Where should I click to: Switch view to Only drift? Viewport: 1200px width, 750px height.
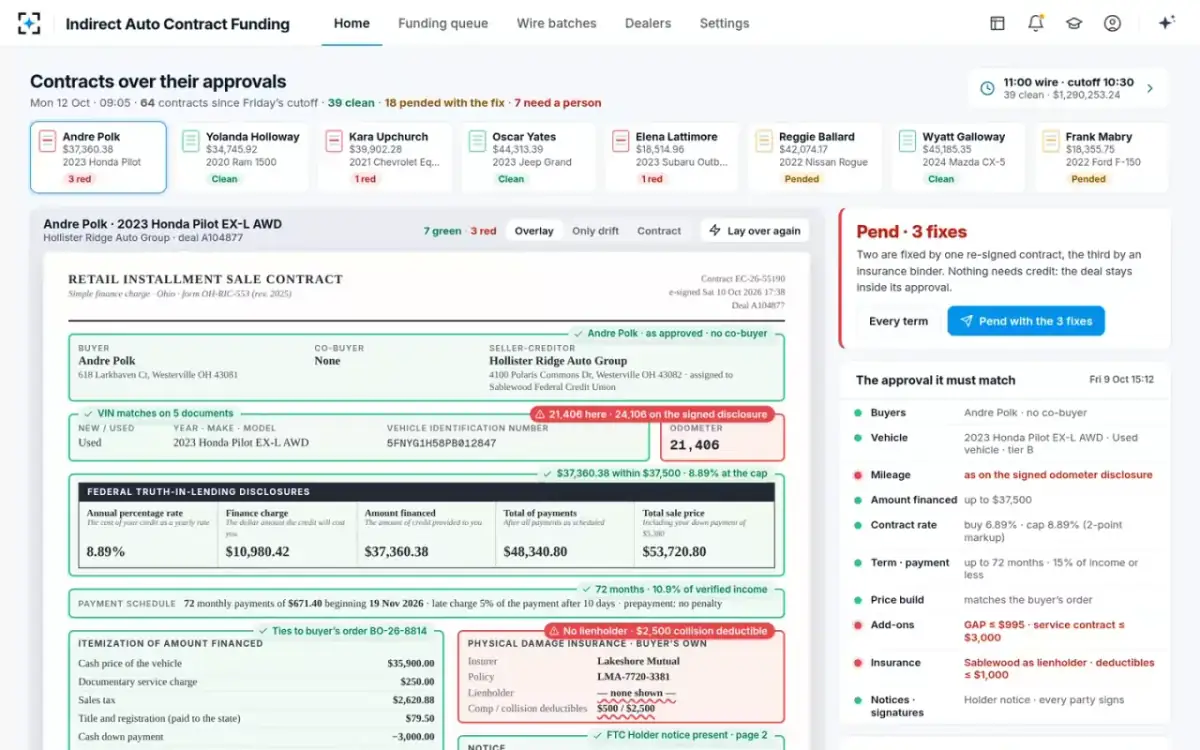coord(595,231)
